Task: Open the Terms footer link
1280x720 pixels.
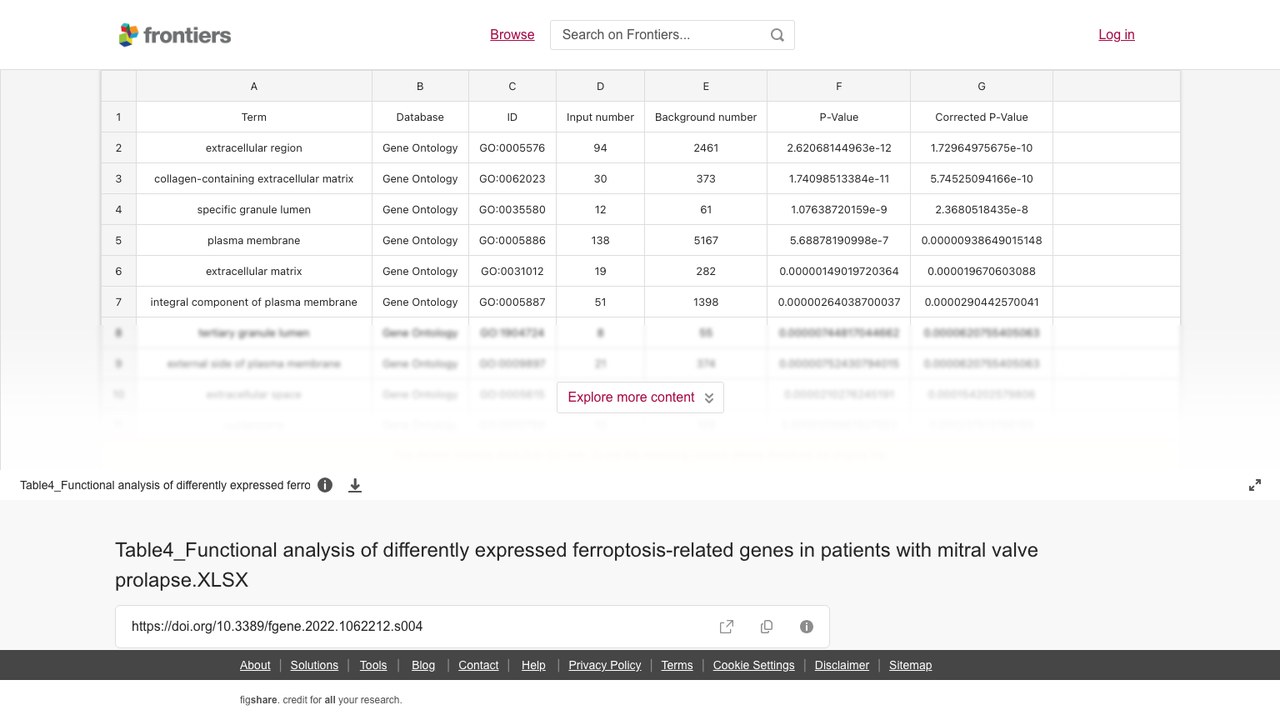Action: [677, 665]
